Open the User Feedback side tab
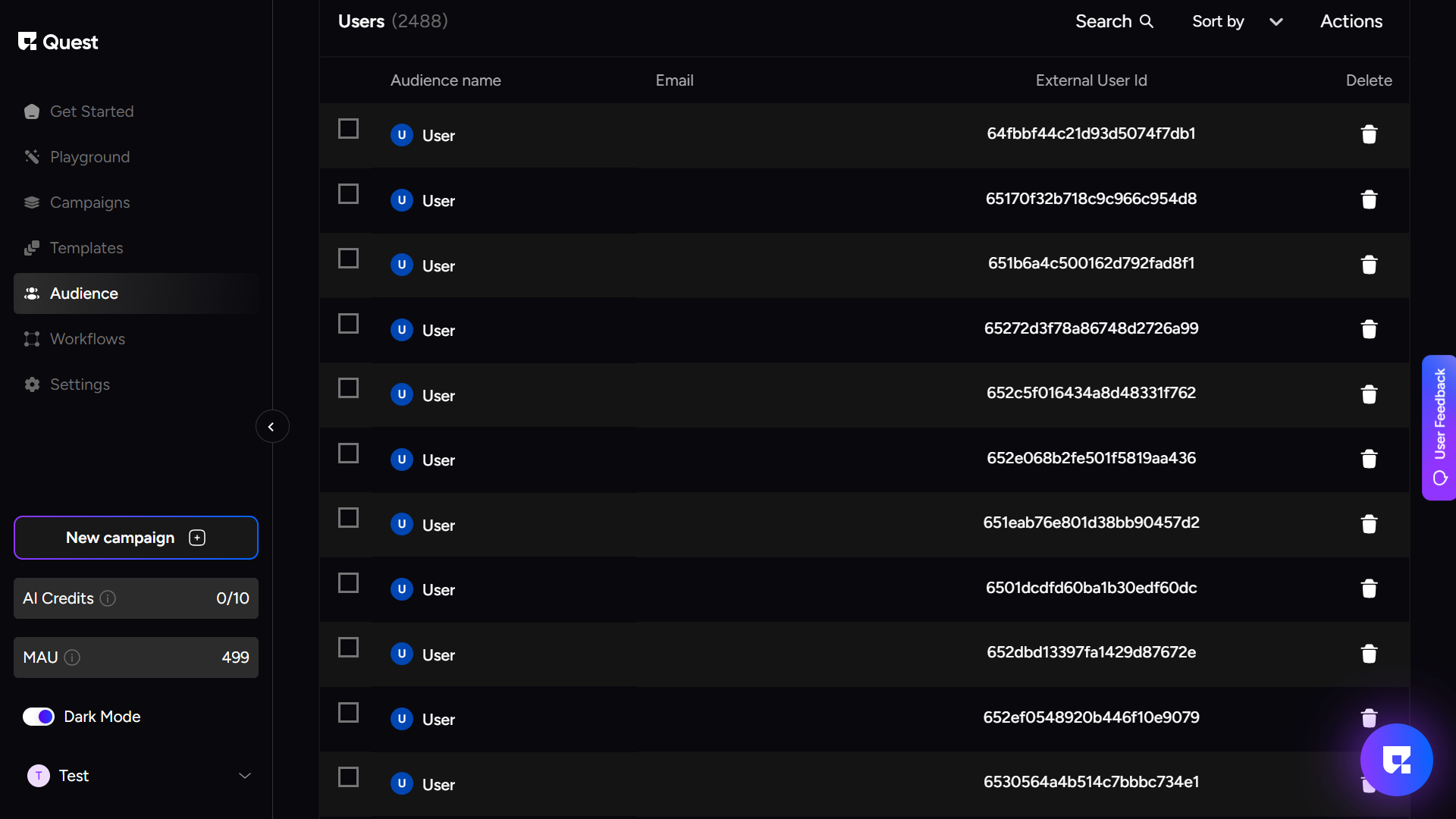The width and height of the screenshot is (1456, 819). click(1439, 427)
